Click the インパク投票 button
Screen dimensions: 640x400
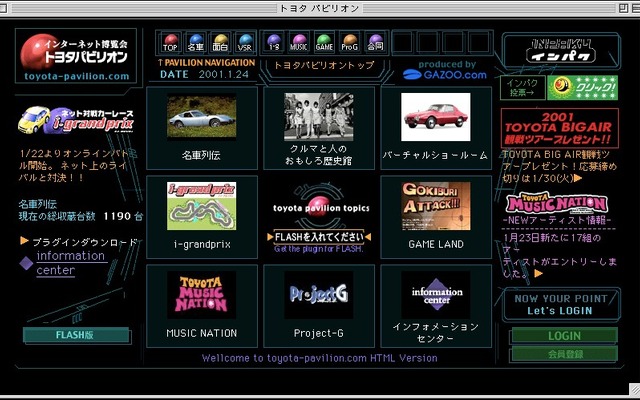523,87
